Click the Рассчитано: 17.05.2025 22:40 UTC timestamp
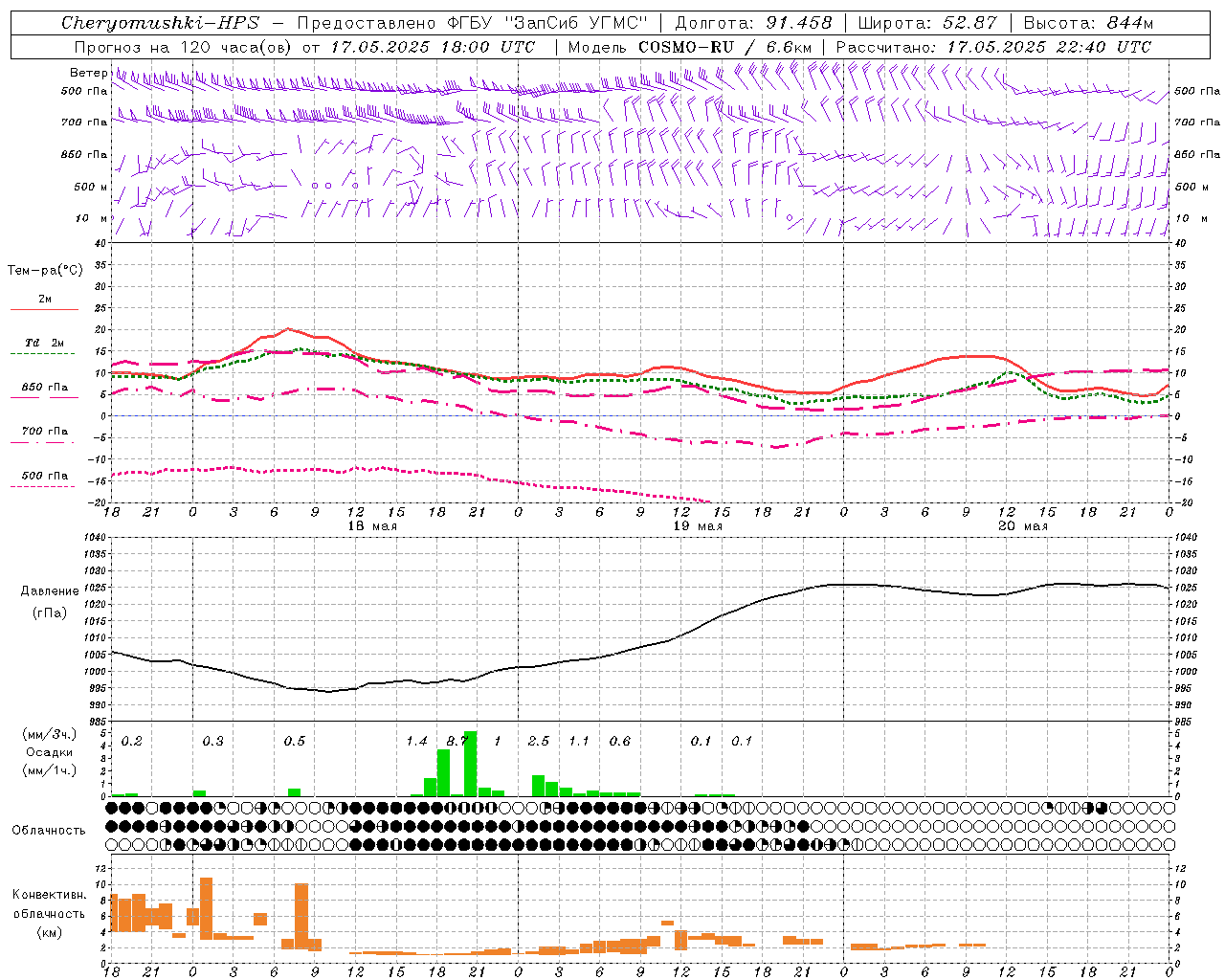This screenshot has width=1225, height=980. tap(993, 47)
